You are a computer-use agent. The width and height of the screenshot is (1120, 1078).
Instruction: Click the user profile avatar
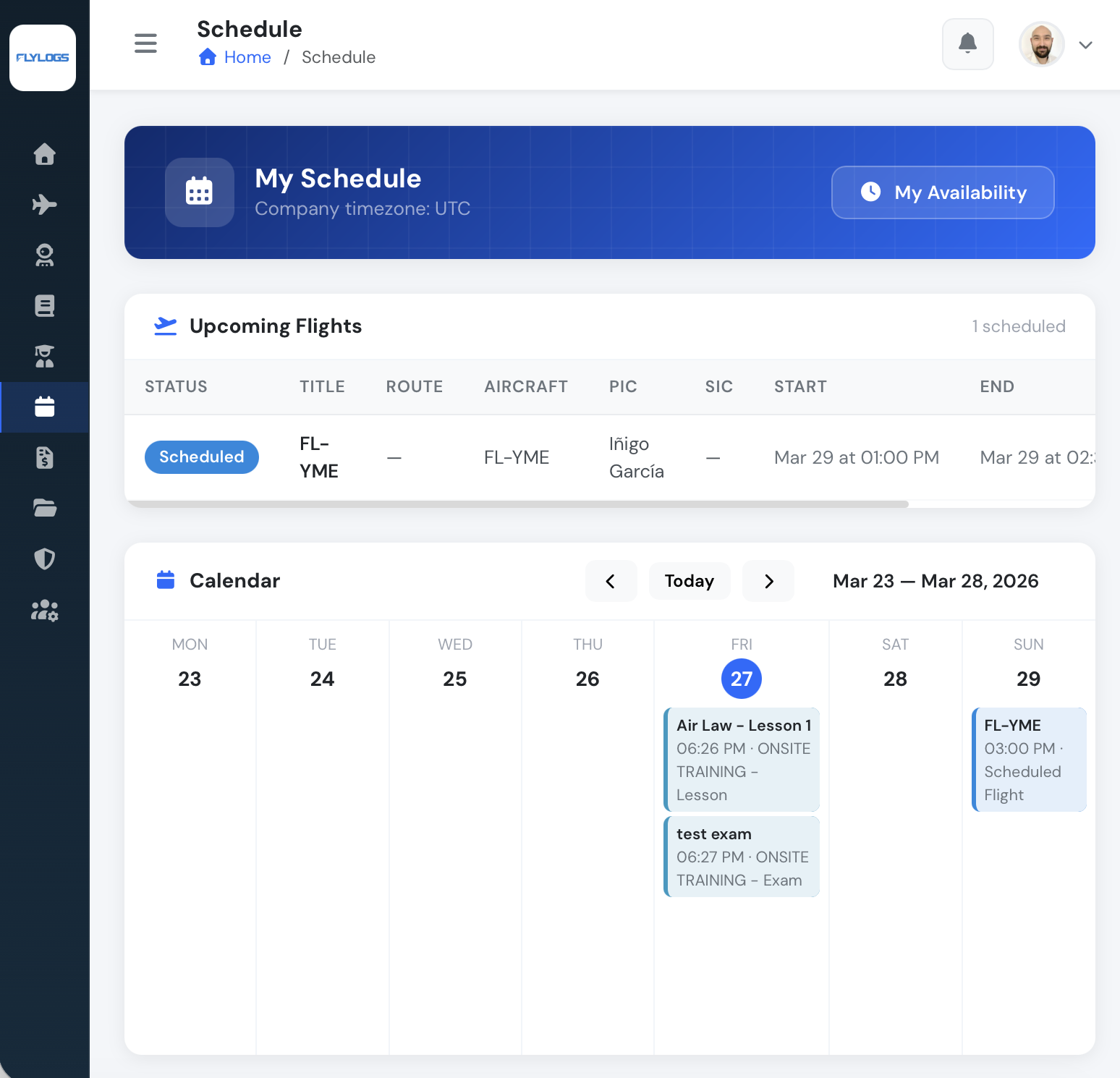pos(1042,44)
